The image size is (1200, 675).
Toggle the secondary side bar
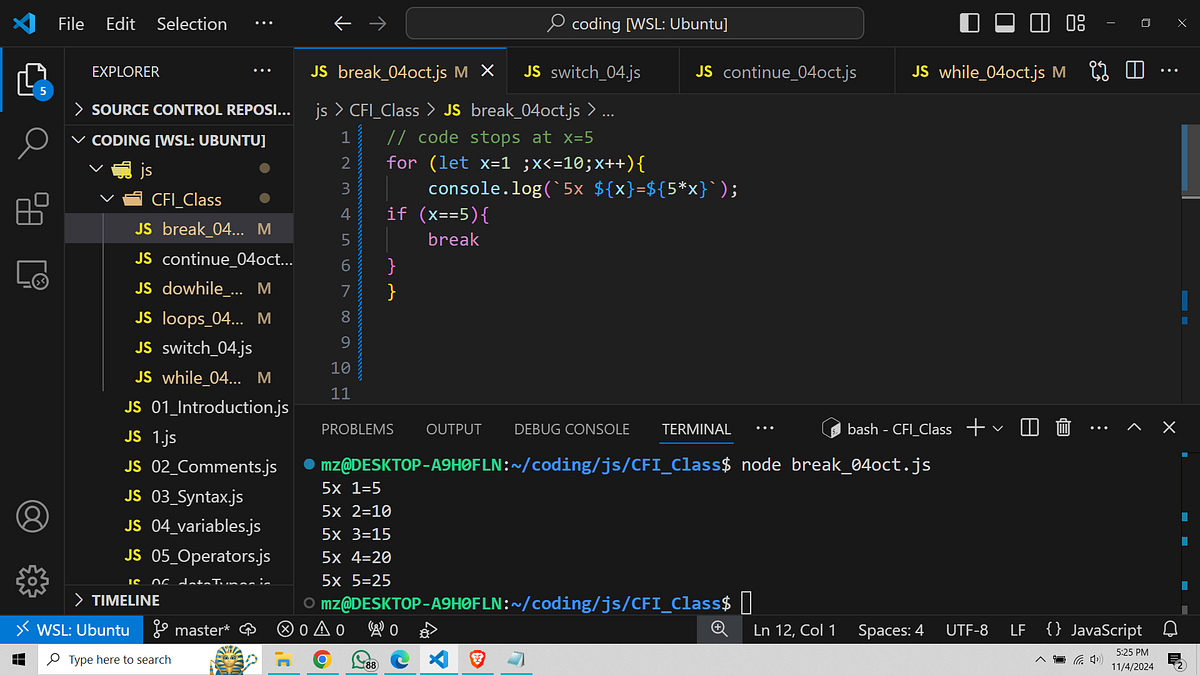(1039, 22)
